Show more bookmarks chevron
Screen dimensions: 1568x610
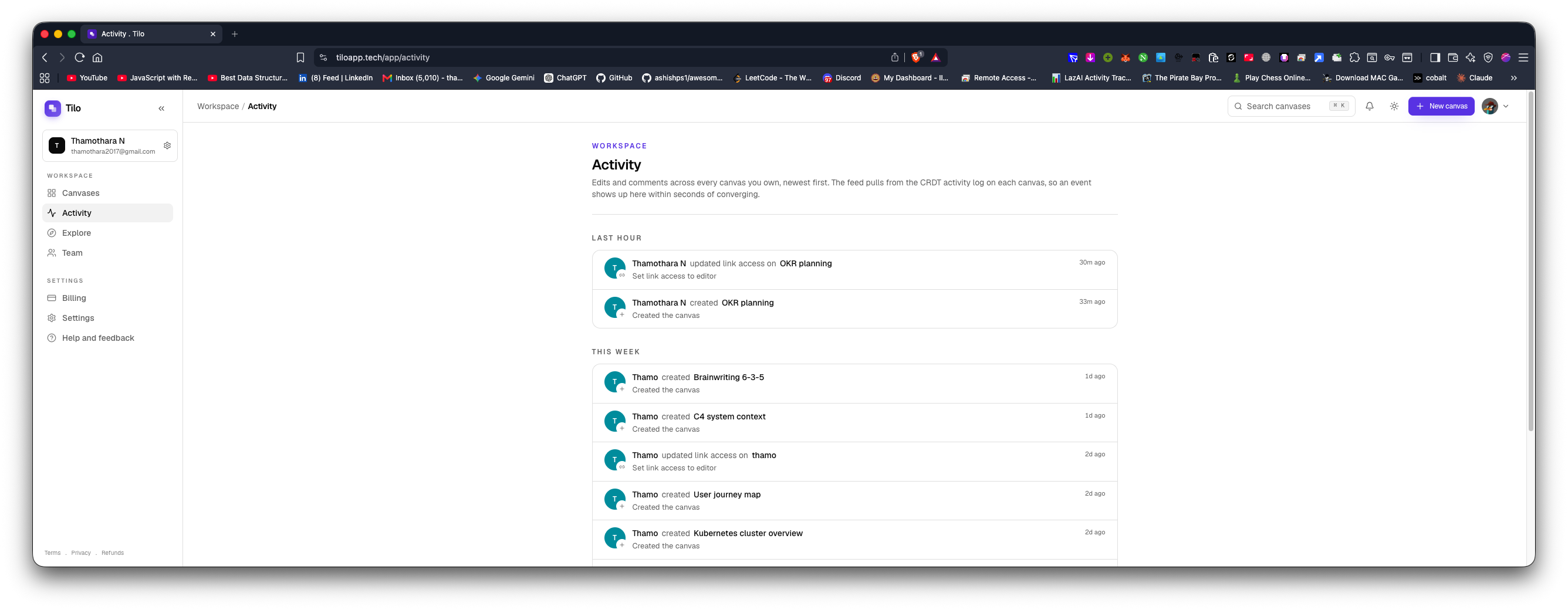coord(1514,78)
